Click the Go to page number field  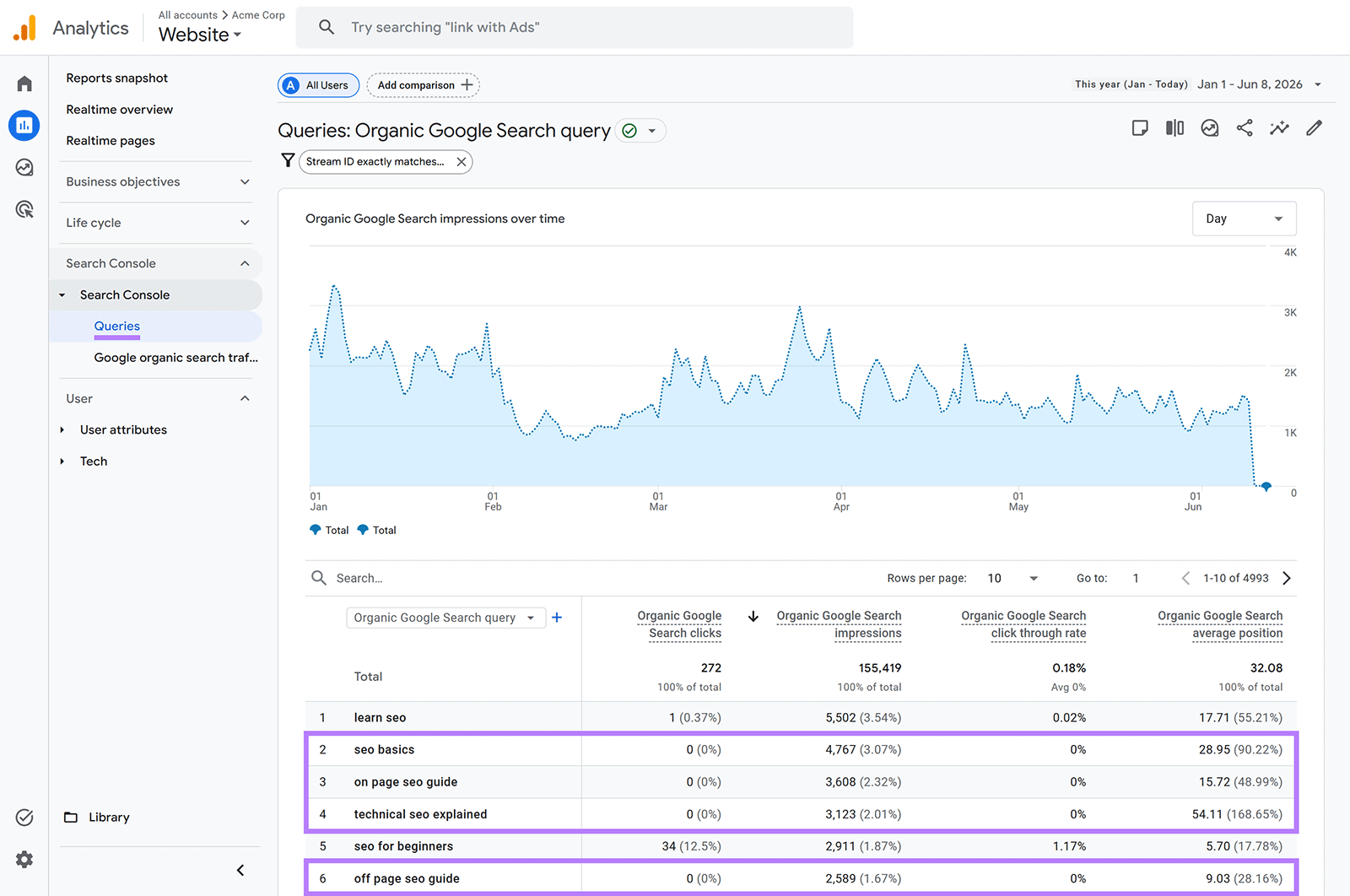(1136, 578)
